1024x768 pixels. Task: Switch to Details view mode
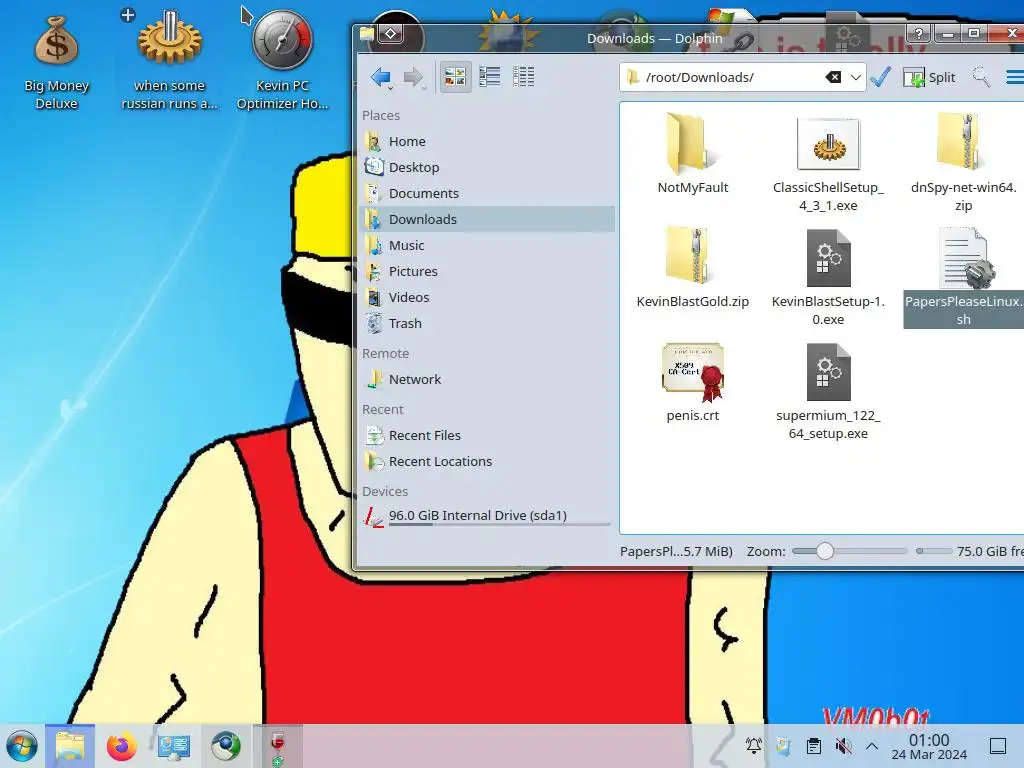point(523,77)
